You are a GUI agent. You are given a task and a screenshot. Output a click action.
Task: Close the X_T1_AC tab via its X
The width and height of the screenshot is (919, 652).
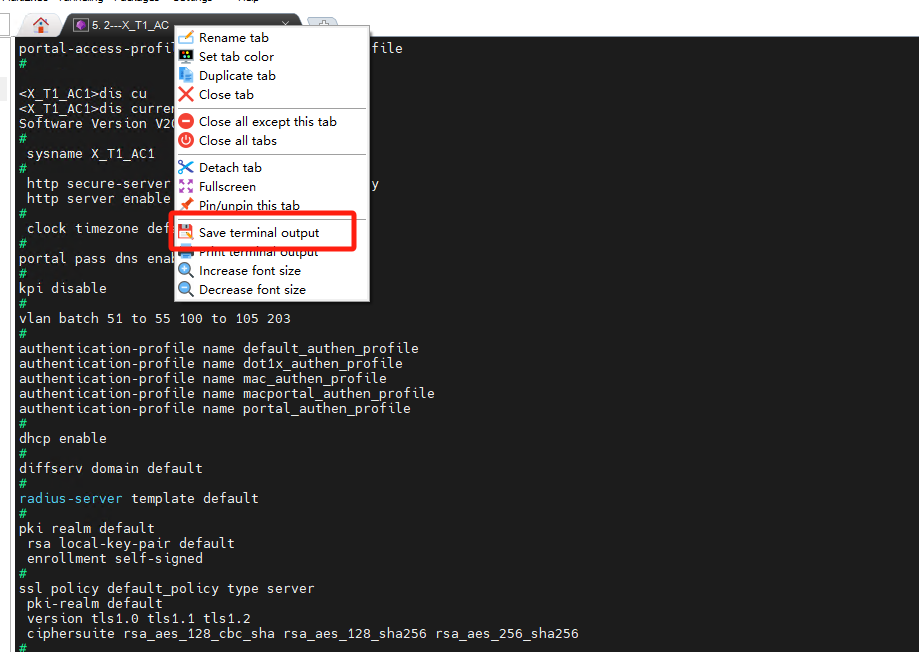286,24
